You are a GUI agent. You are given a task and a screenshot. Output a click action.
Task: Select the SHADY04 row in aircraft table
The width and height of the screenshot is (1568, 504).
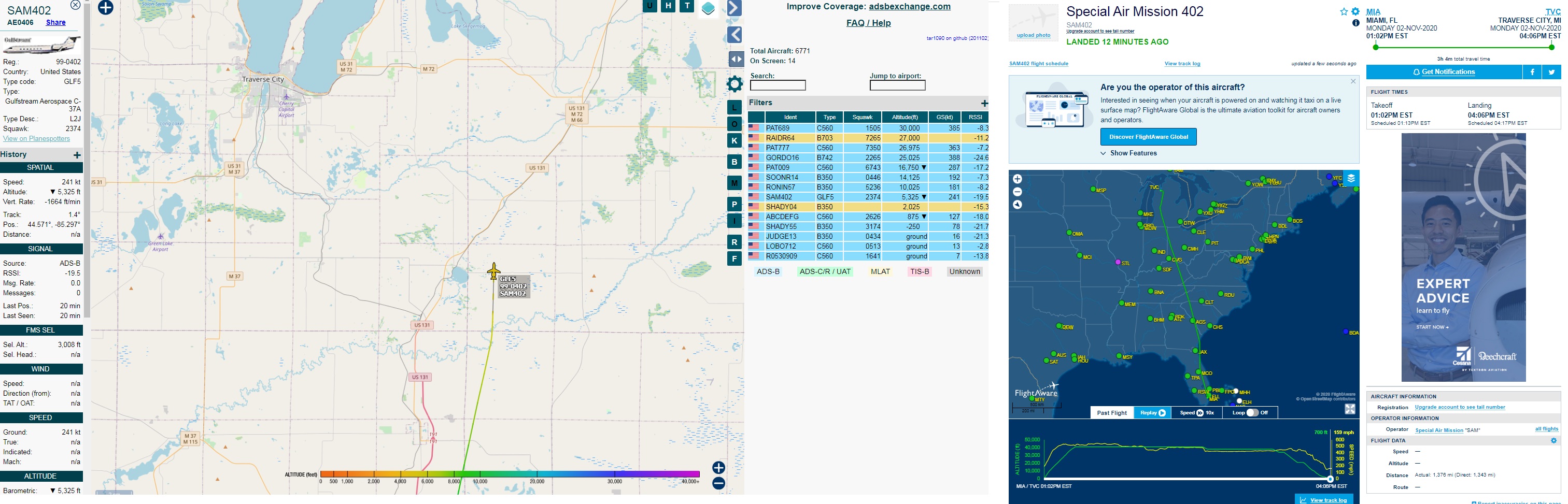click(x=868, y=207)
